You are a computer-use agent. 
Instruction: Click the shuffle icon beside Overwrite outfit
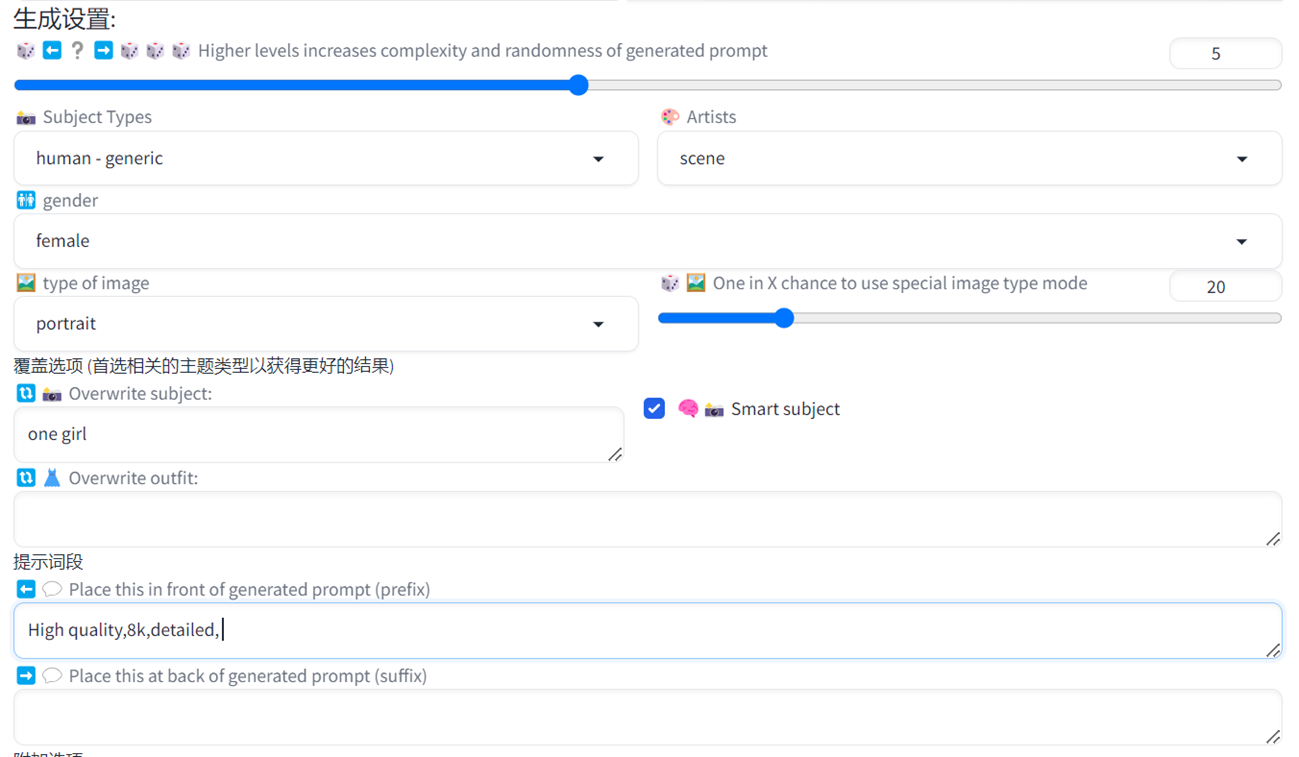point(24,478)
